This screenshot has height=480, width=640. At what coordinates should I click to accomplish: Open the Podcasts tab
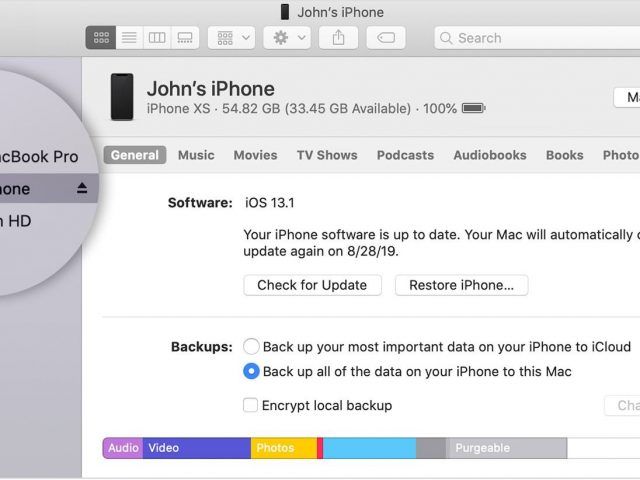tap(405, 155)
